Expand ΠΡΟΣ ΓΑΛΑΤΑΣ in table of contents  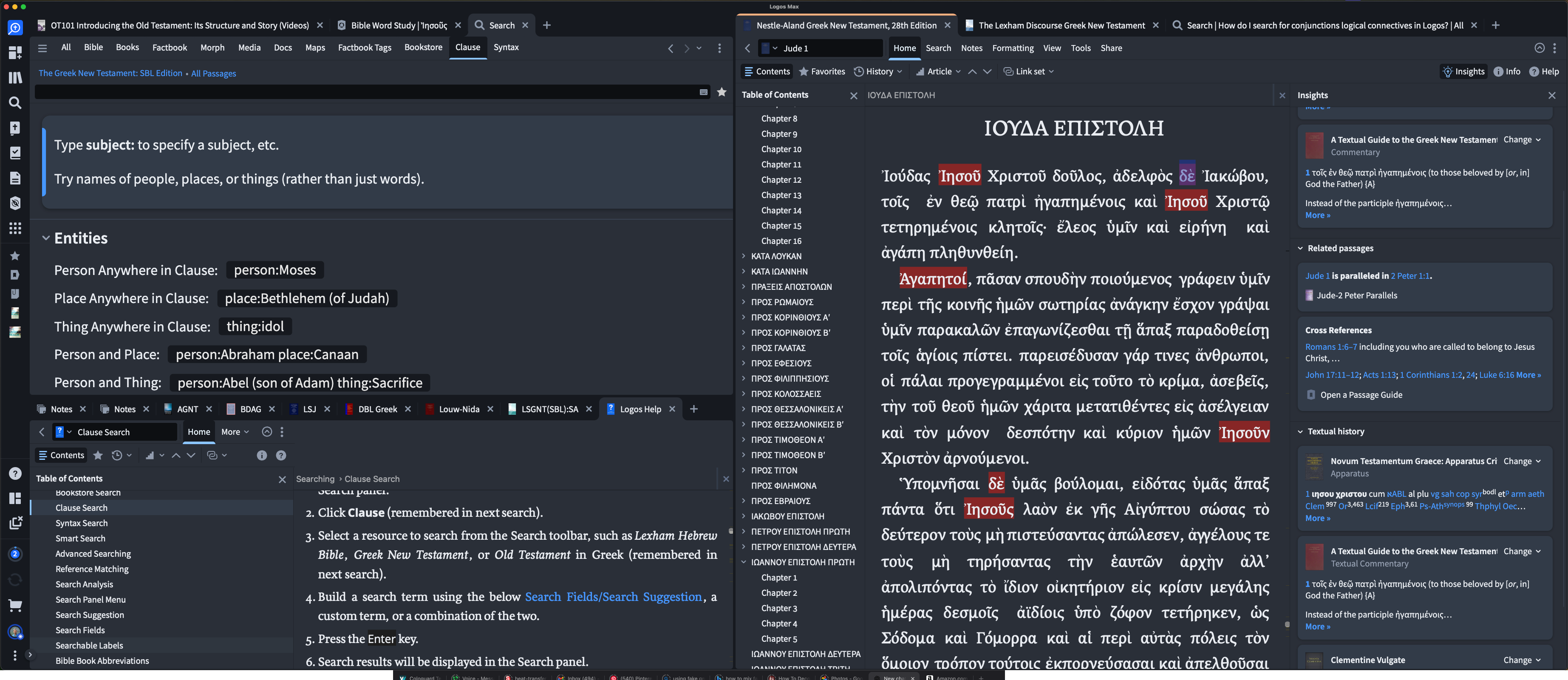click(x=744, y=348)
